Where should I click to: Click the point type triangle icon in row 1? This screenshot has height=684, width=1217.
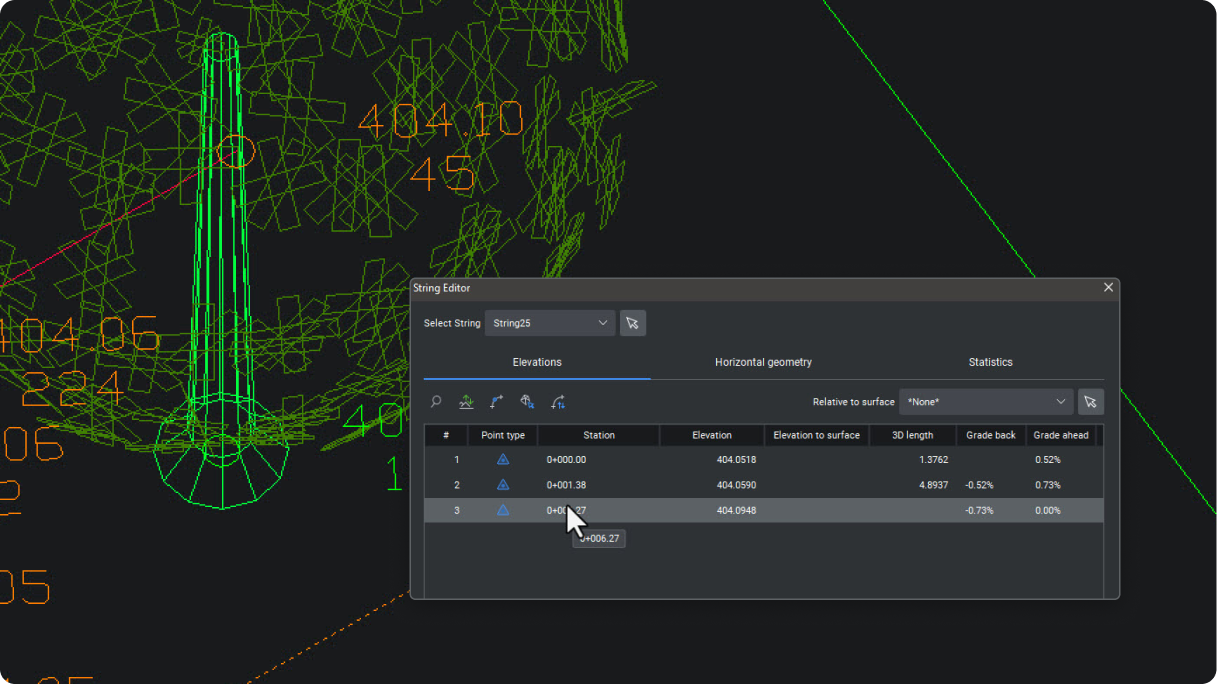(x=503, y=460)
